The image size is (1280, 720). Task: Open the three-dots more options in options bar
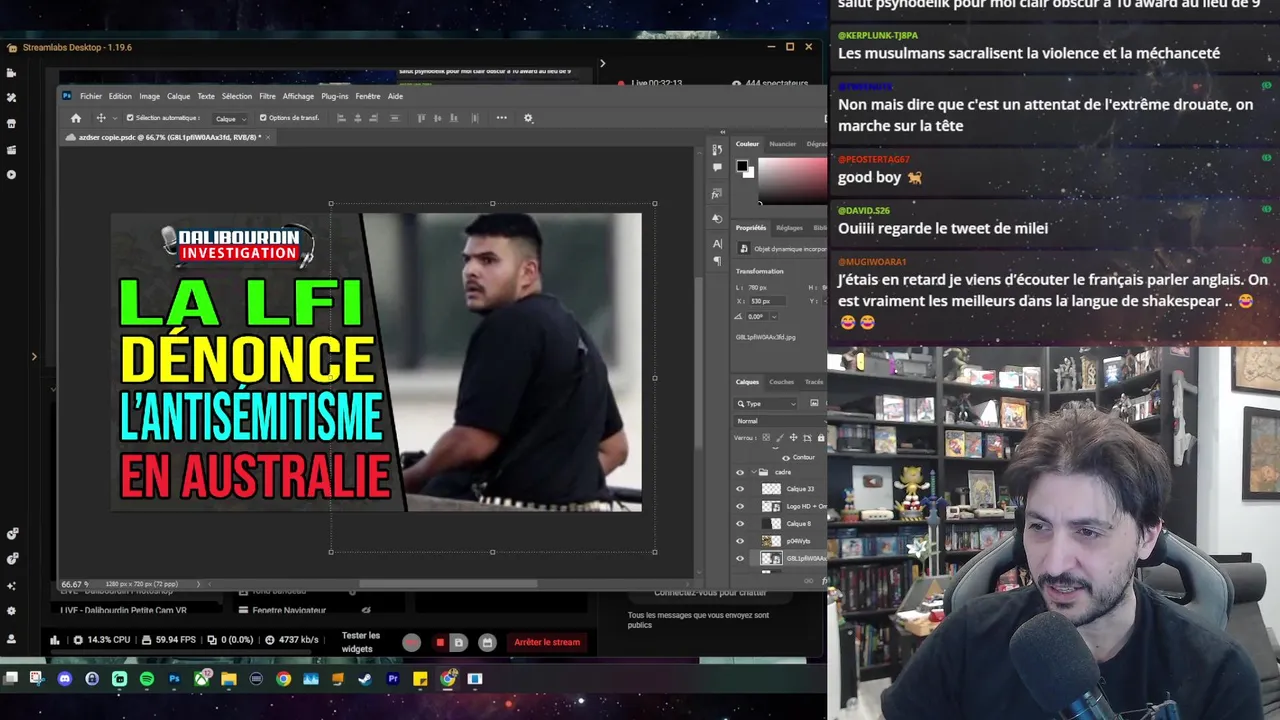coord(501,118)
